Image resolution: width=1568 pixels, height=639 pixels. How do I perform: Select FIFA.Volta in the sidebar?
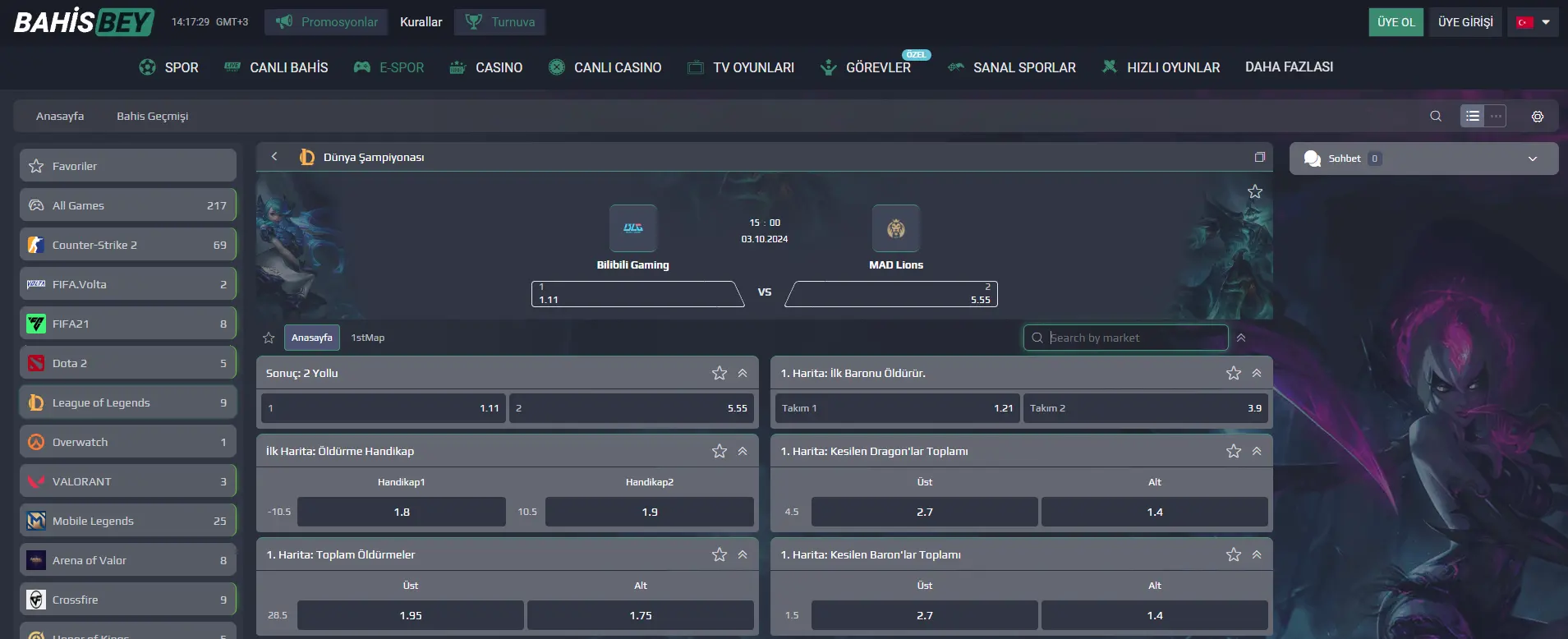128,283
